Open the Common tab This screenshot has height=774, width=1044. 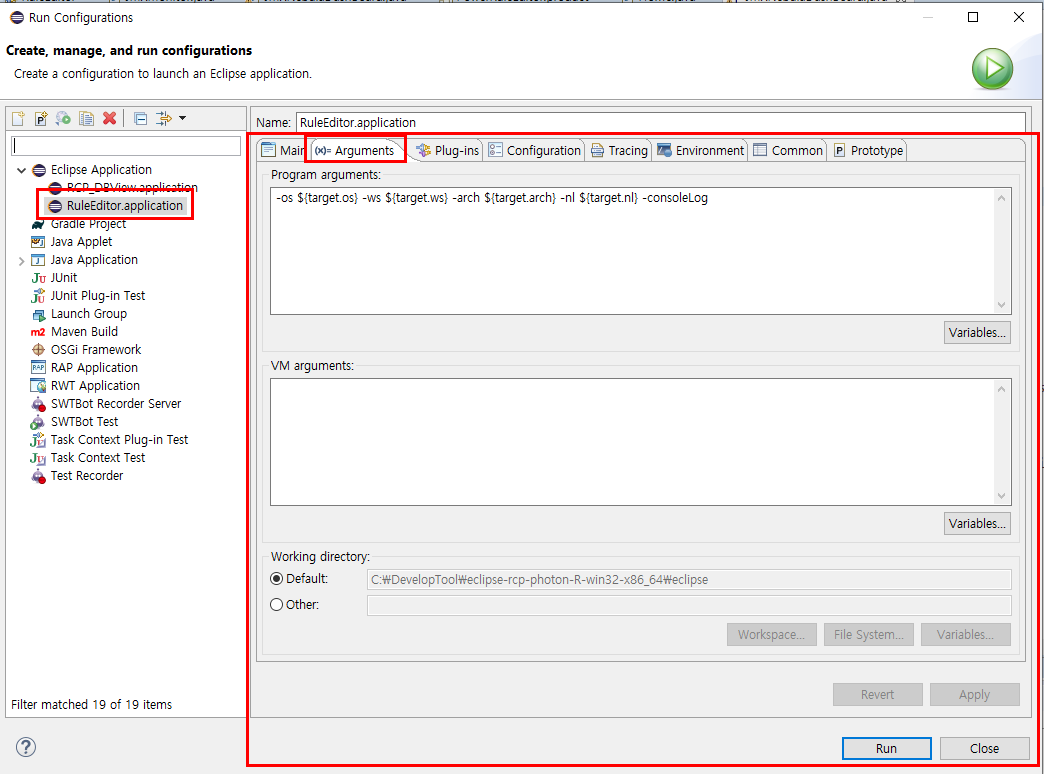pos(788,151)
